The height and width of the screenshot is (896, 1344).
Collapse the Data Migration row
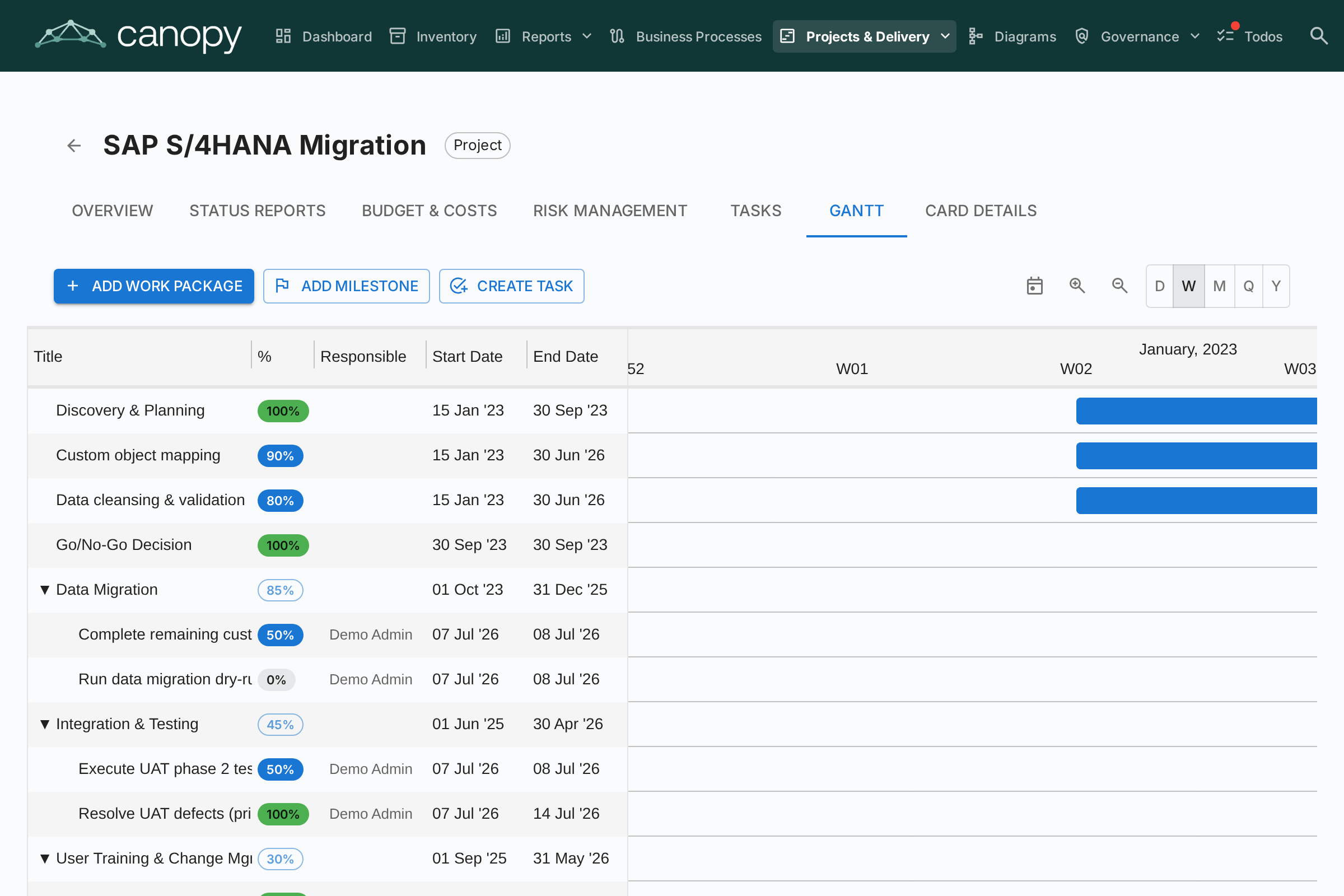click(x=45, y=590)
